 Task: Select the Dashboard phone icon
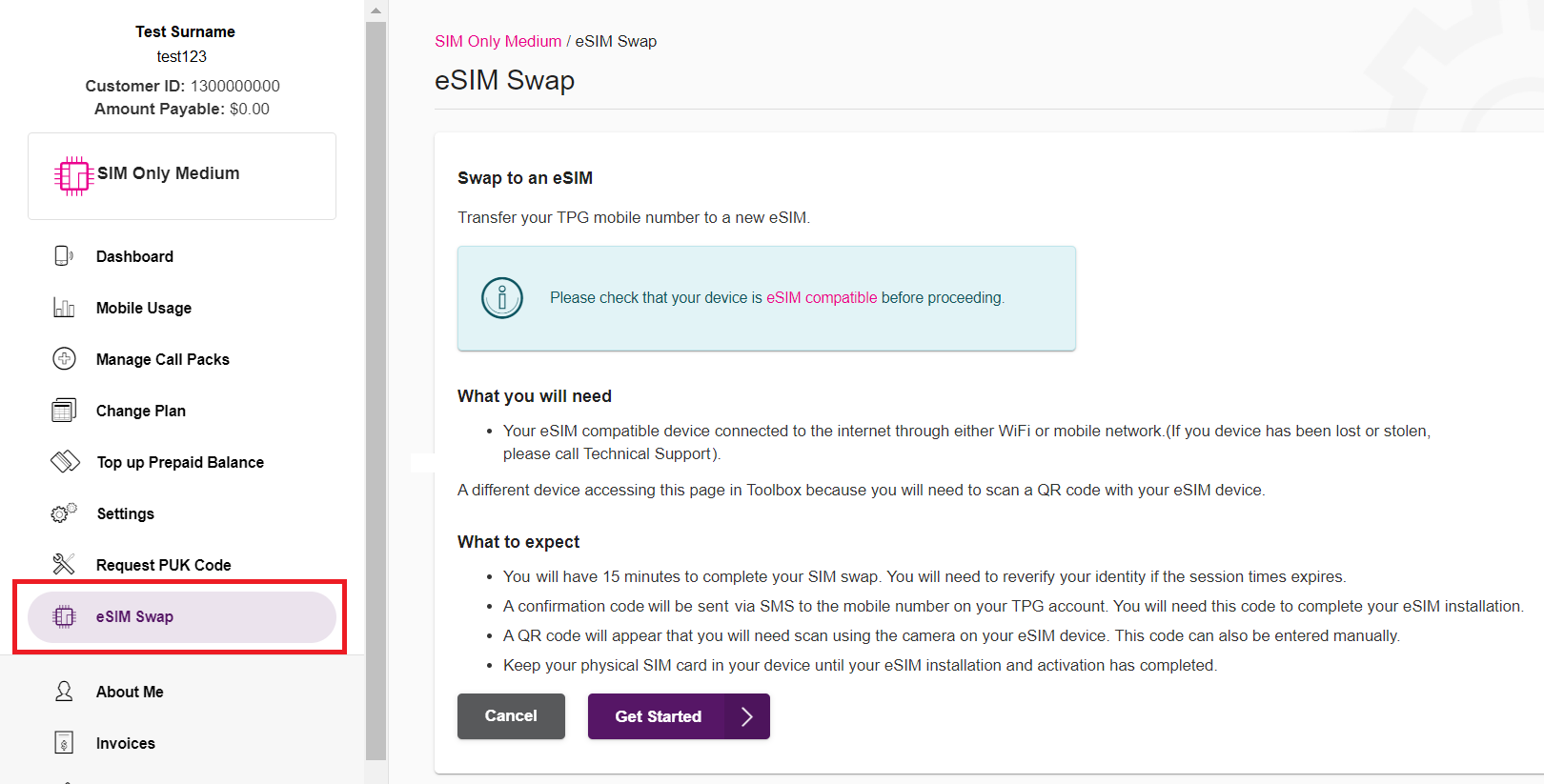63,255
